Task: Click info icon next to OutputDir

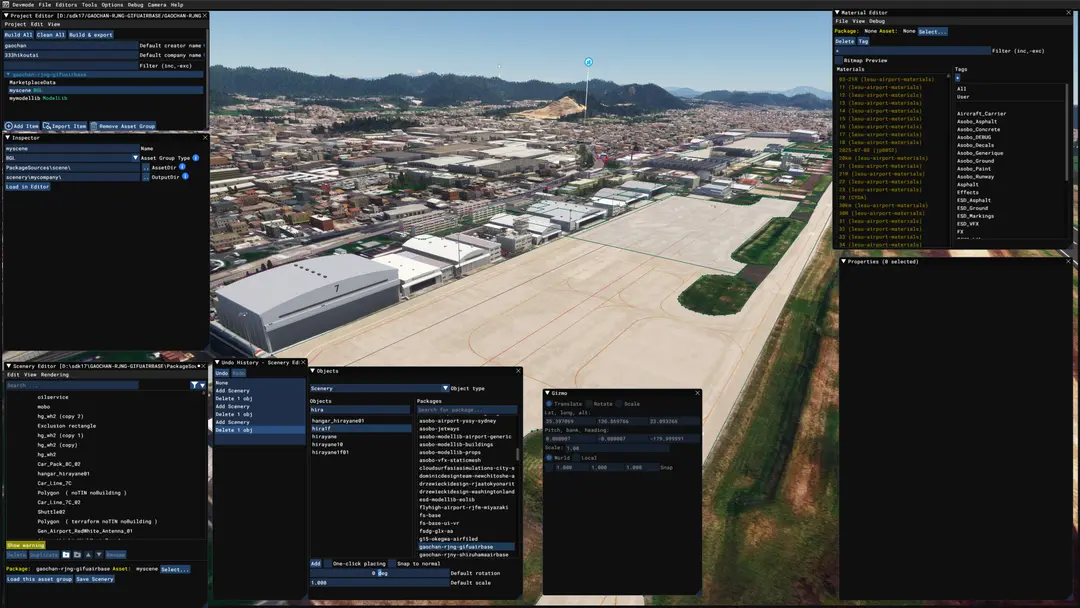Action: pos(185,176)
